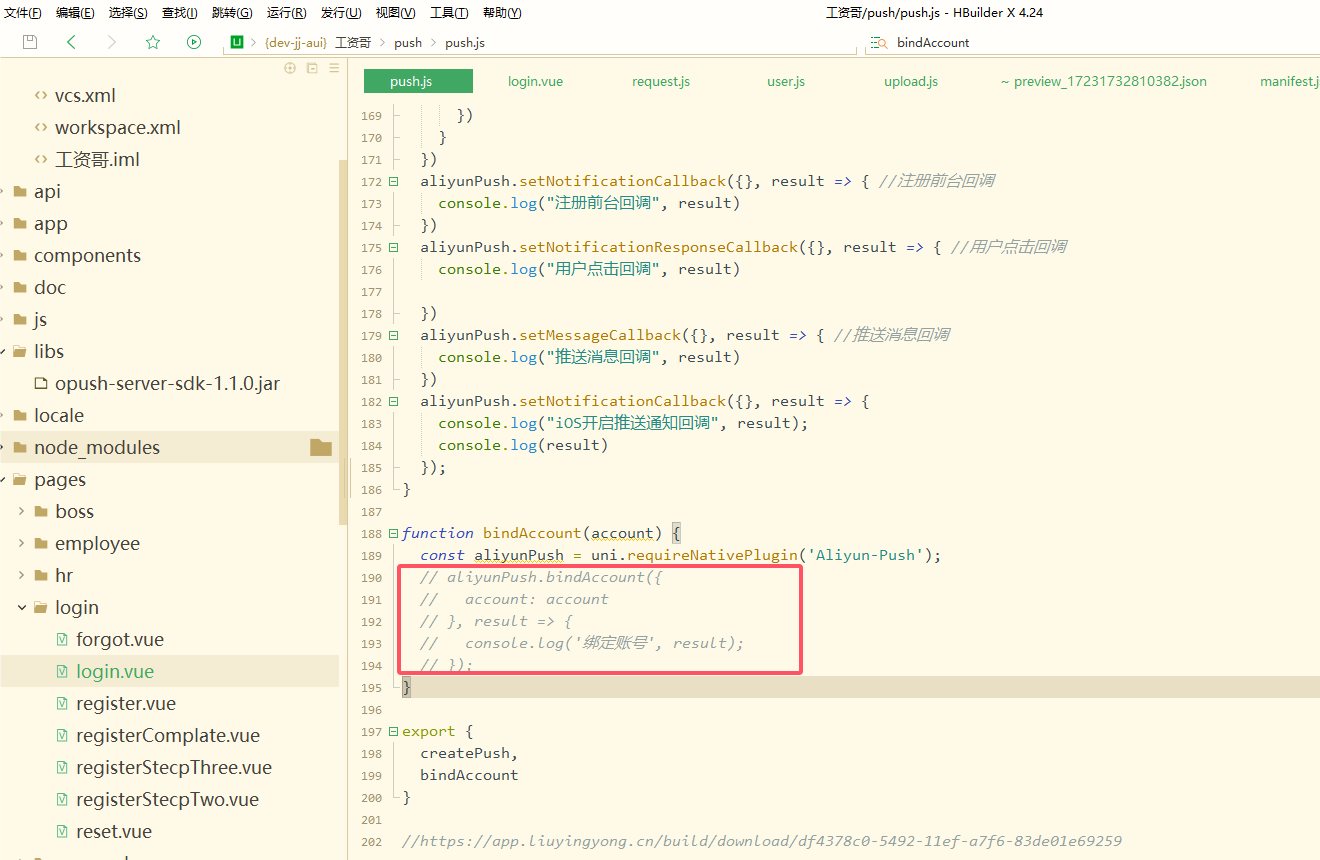
Task: Open the 发行(U) menu
Action: 341,13
